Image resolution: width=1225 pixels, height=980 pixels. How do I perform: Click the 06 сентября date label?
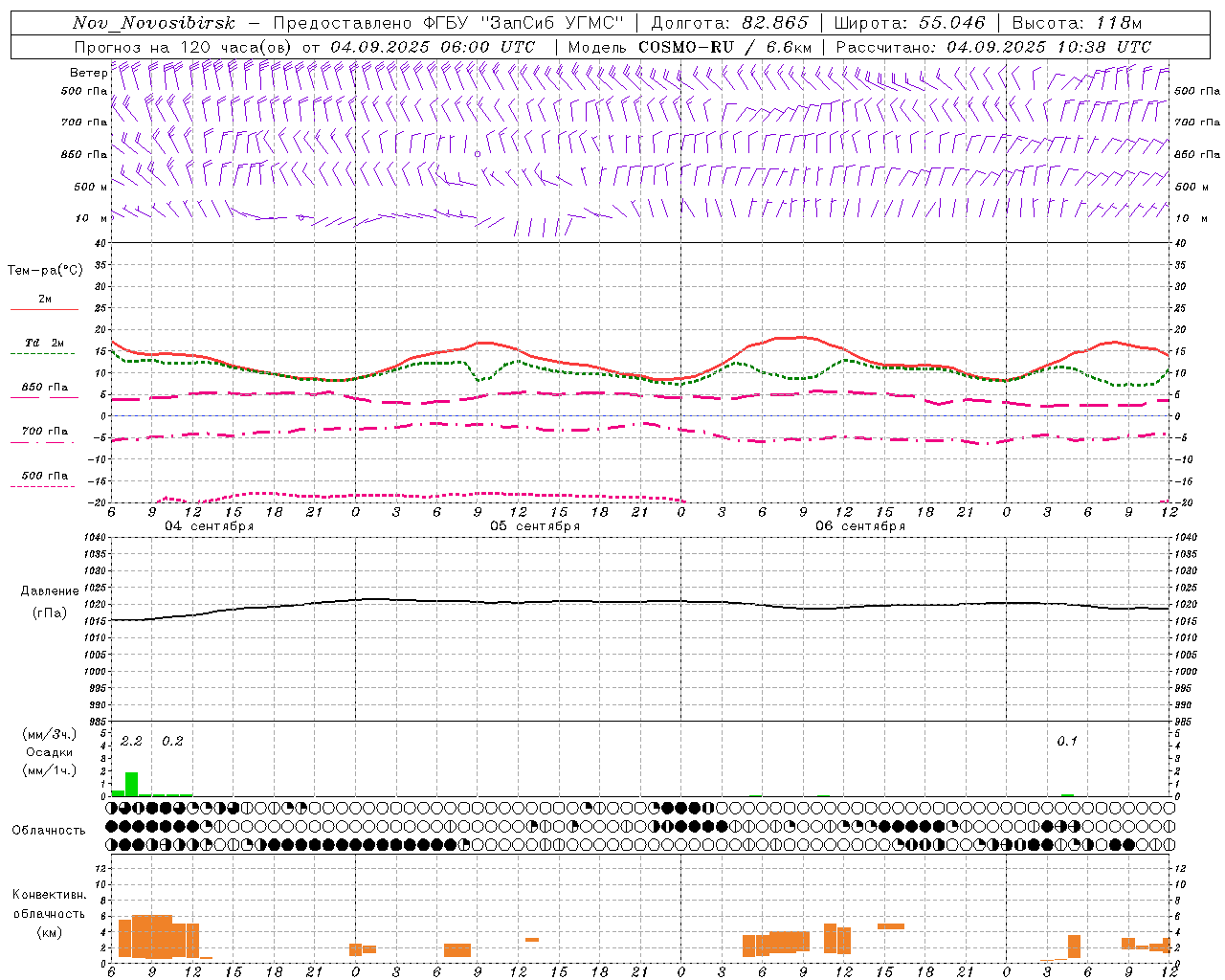(x=860, y=526)
